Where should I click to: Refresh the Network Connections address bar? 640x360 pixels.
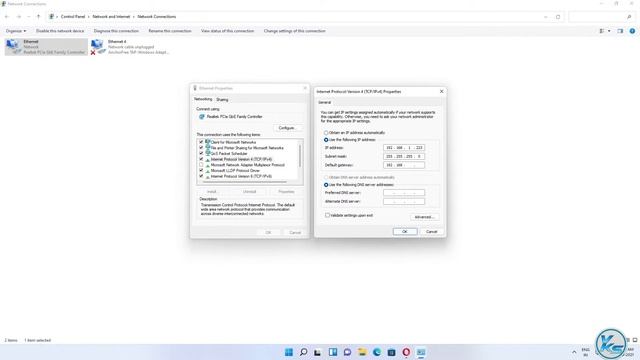point(558,17)
